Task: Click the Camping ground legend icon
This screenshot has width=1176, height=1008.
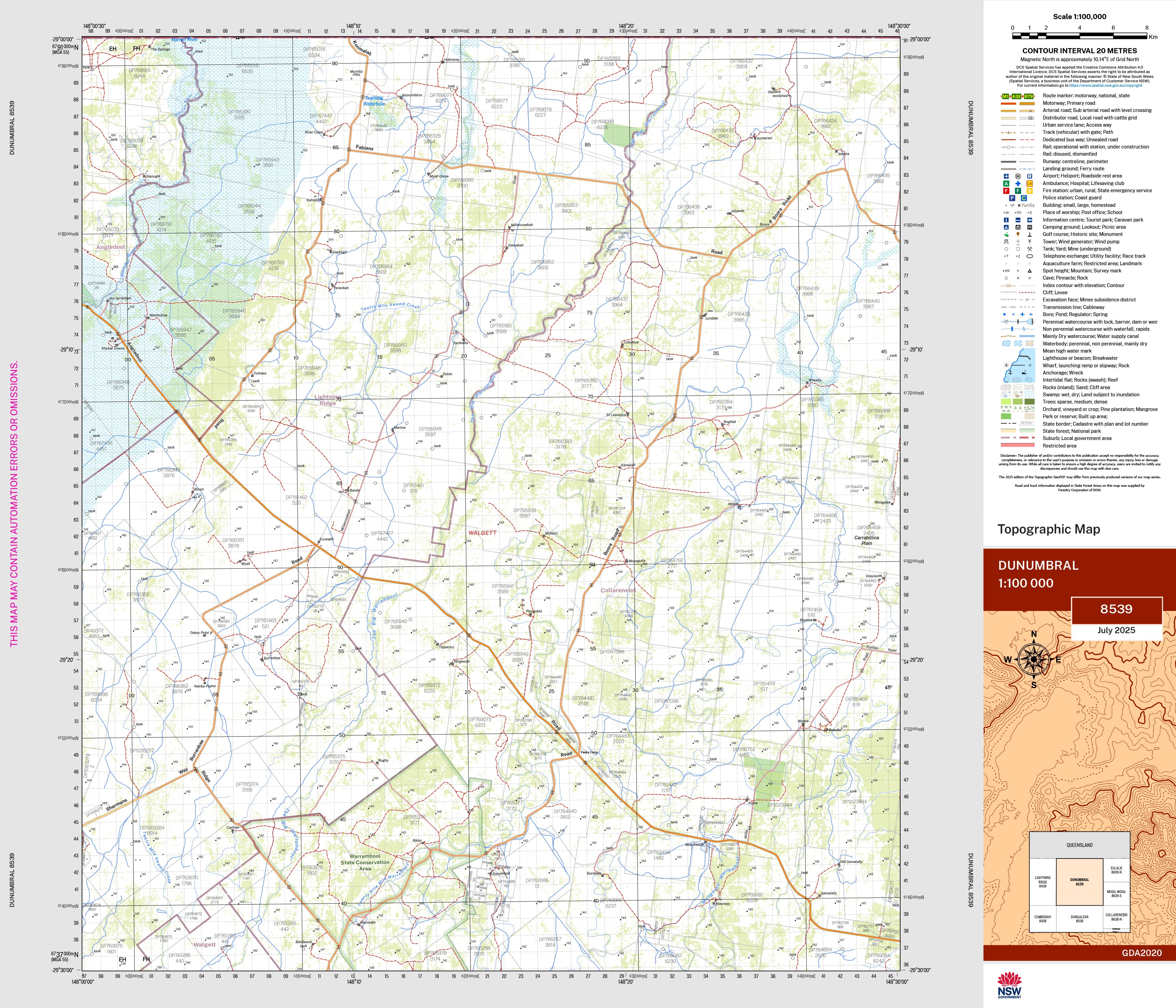Action: (1006, 227)
